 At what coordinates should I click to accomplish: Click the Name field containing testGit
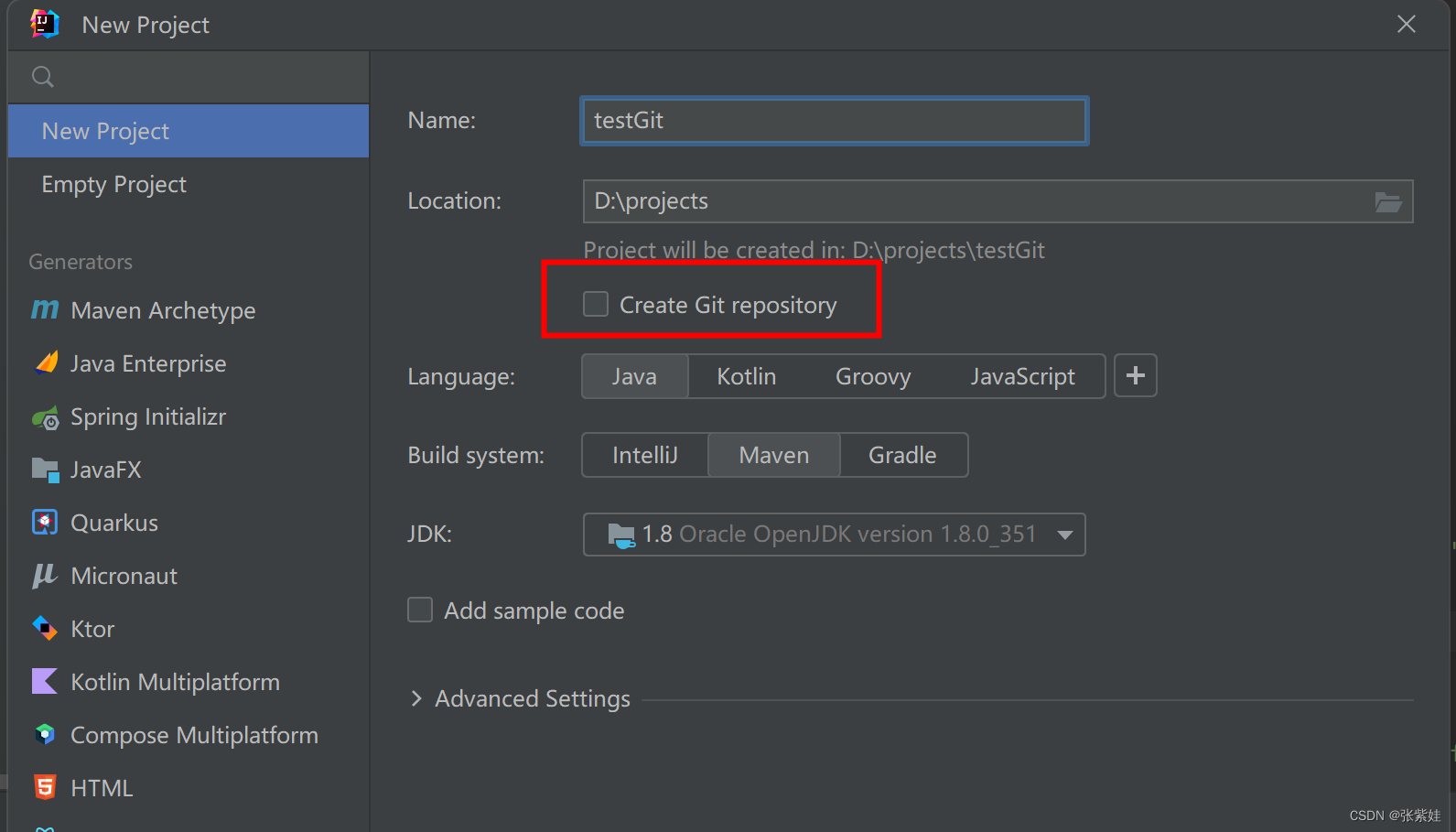tap(835, 121)
